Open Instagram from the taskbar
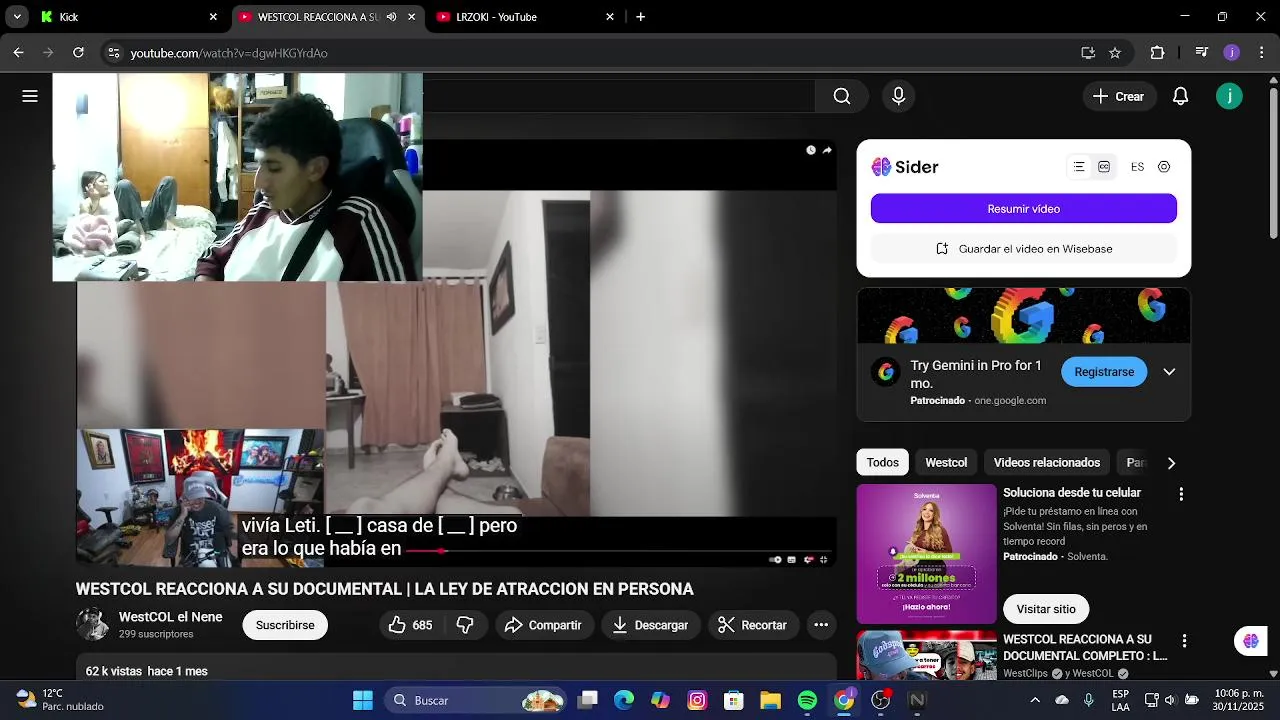 tap(697, 700)
